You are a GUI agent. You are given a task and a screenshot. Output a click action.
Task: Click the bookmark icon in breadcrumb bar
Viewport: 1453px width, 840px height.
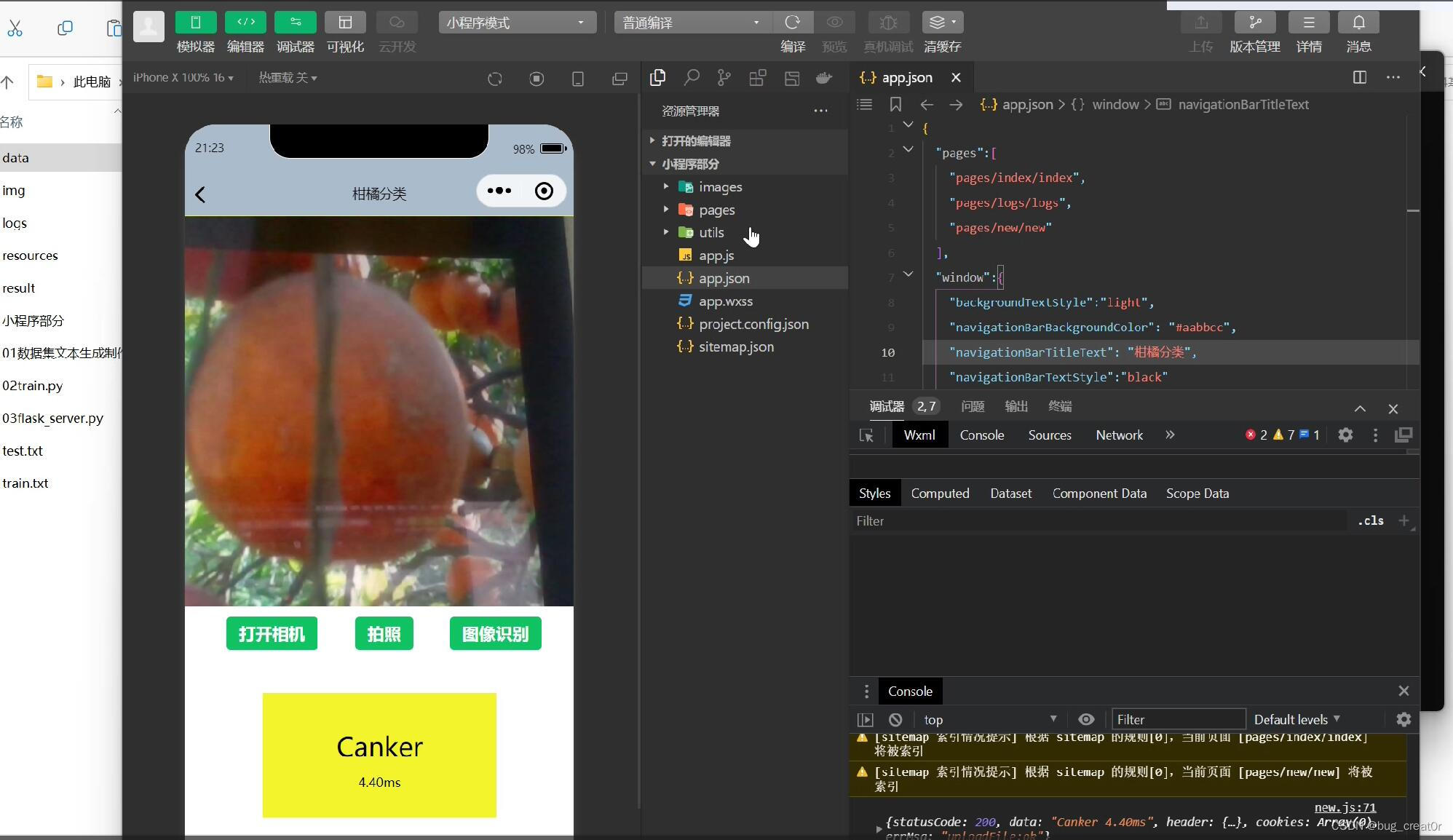click(x=895, y=104)
